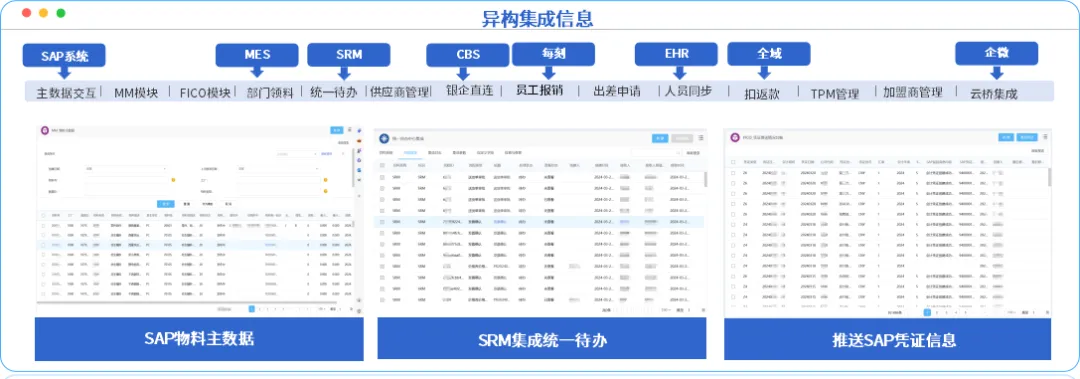Viewport: 1080px width, 379px height.
Task: Select the 全域 blue badge
Action: [769, 54]
